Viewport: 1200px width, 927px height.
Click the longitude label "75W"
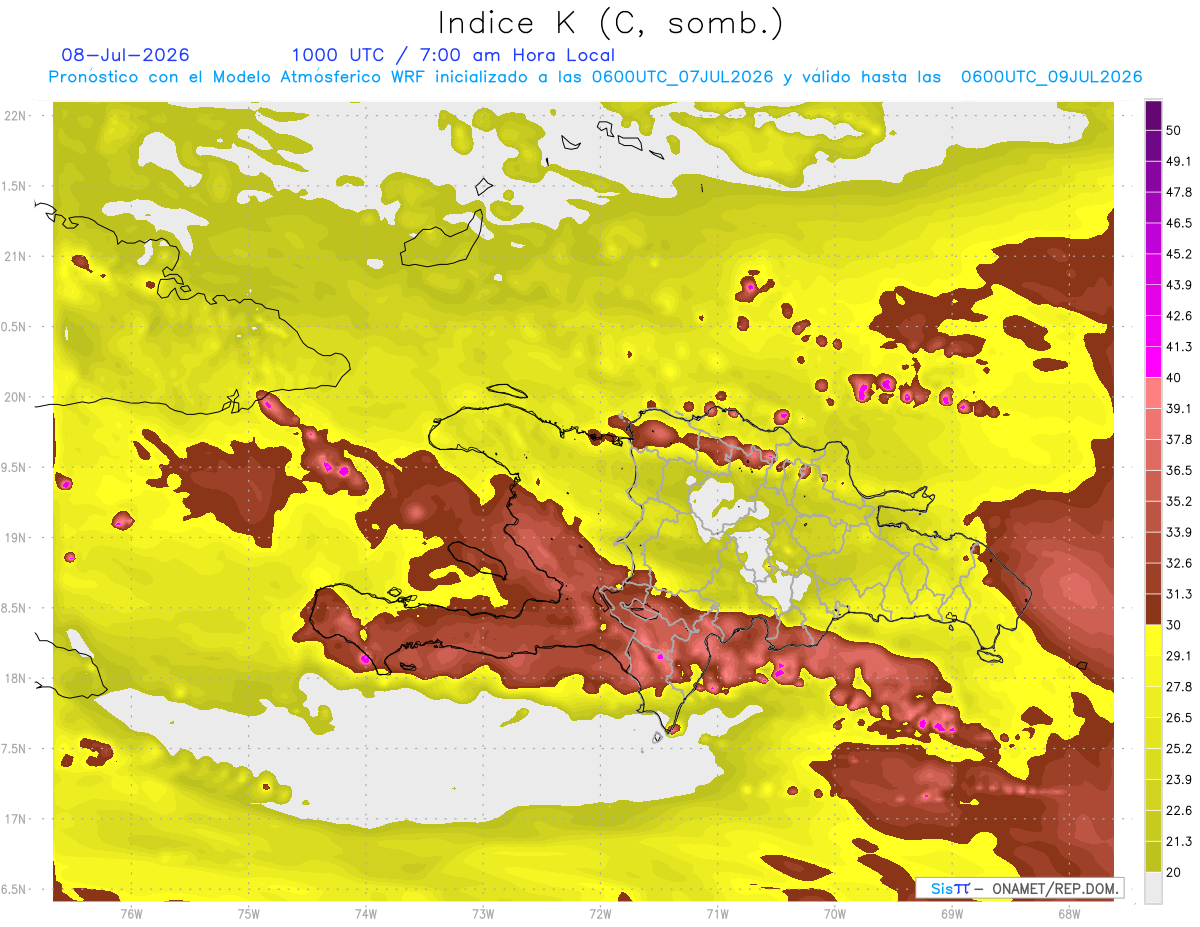click(x=249, y=914)
